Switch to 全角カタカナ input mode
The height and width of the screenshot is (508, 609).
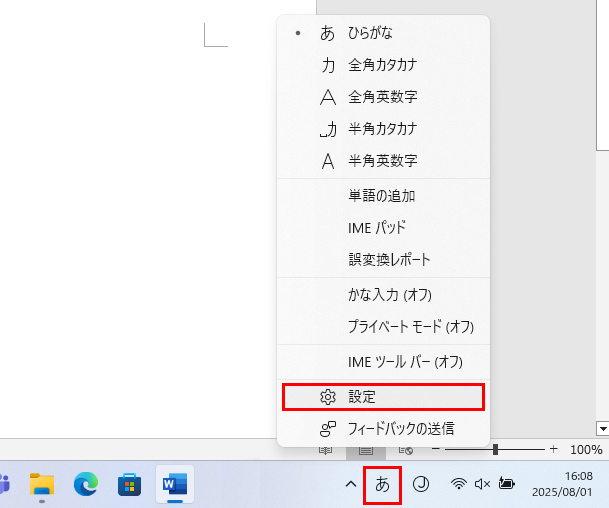pos(382,65)
